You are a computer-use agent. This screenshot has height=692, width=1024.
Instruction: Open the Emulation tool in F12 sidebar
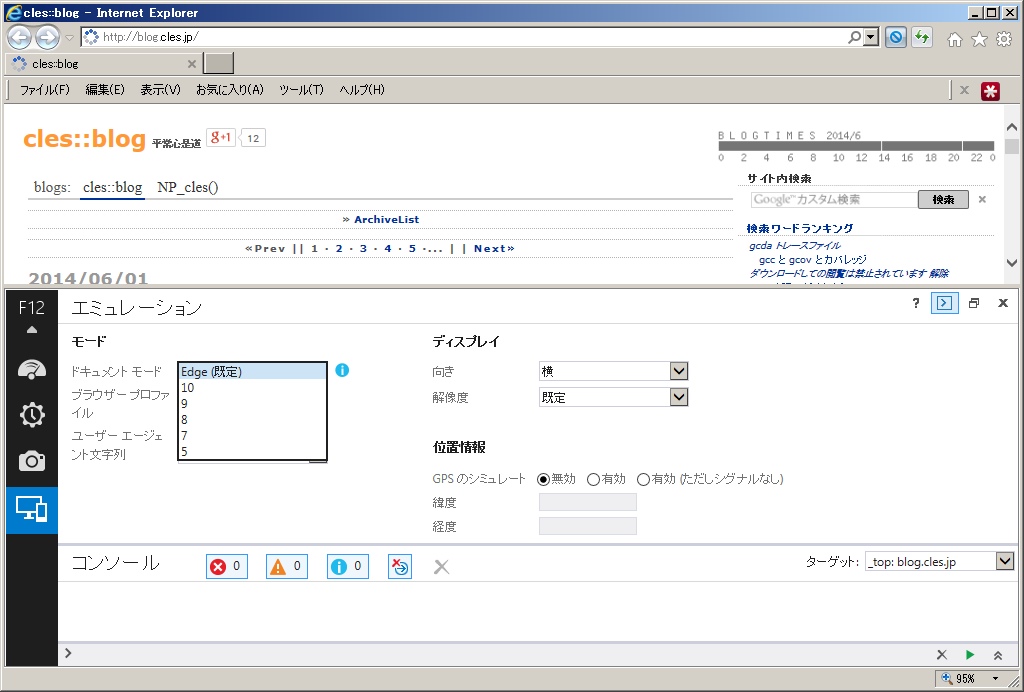pyautogui.click(x=31, y=510)
